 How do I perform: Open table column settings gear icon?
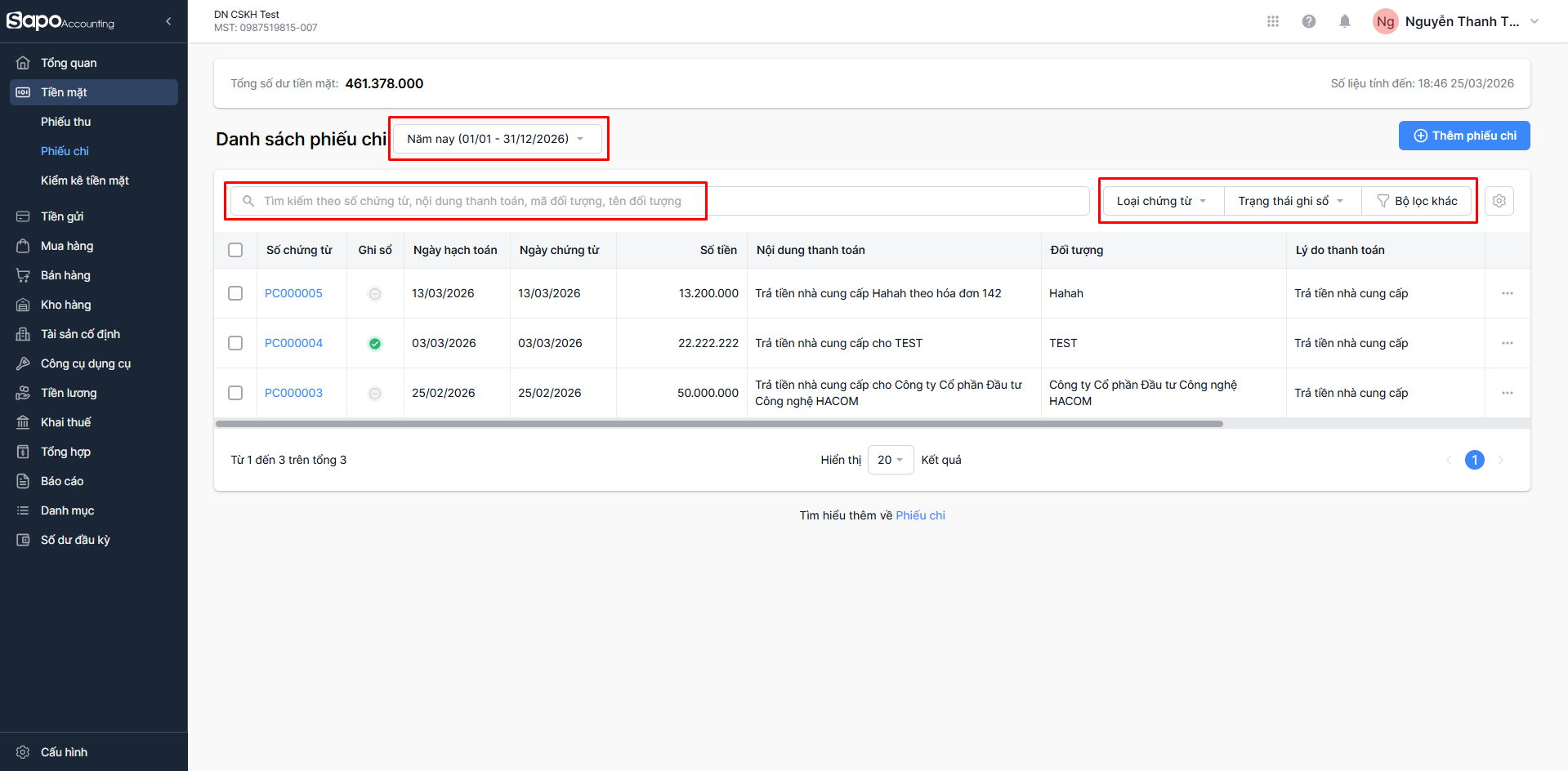(x=1499, y=201)
